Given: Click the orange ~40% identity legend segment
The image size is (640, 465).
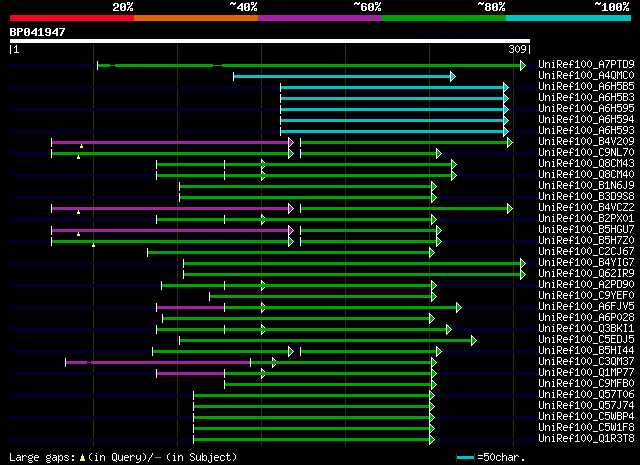Looking at the screenshot, I should (196, 18).
